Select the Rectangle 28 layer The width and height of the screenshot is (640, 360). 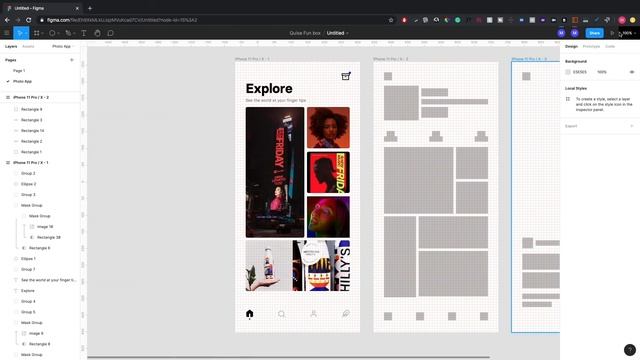tap(49, 237)
